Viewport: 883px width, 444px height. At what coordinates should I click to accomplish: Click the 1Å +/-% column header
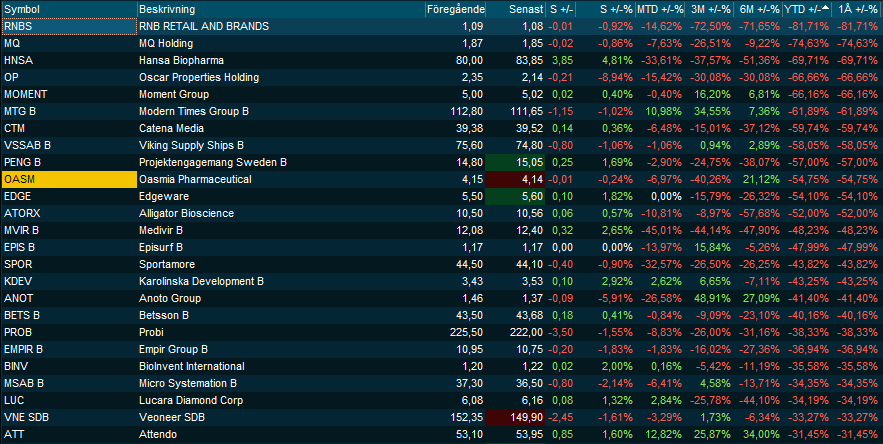(857, 9)
